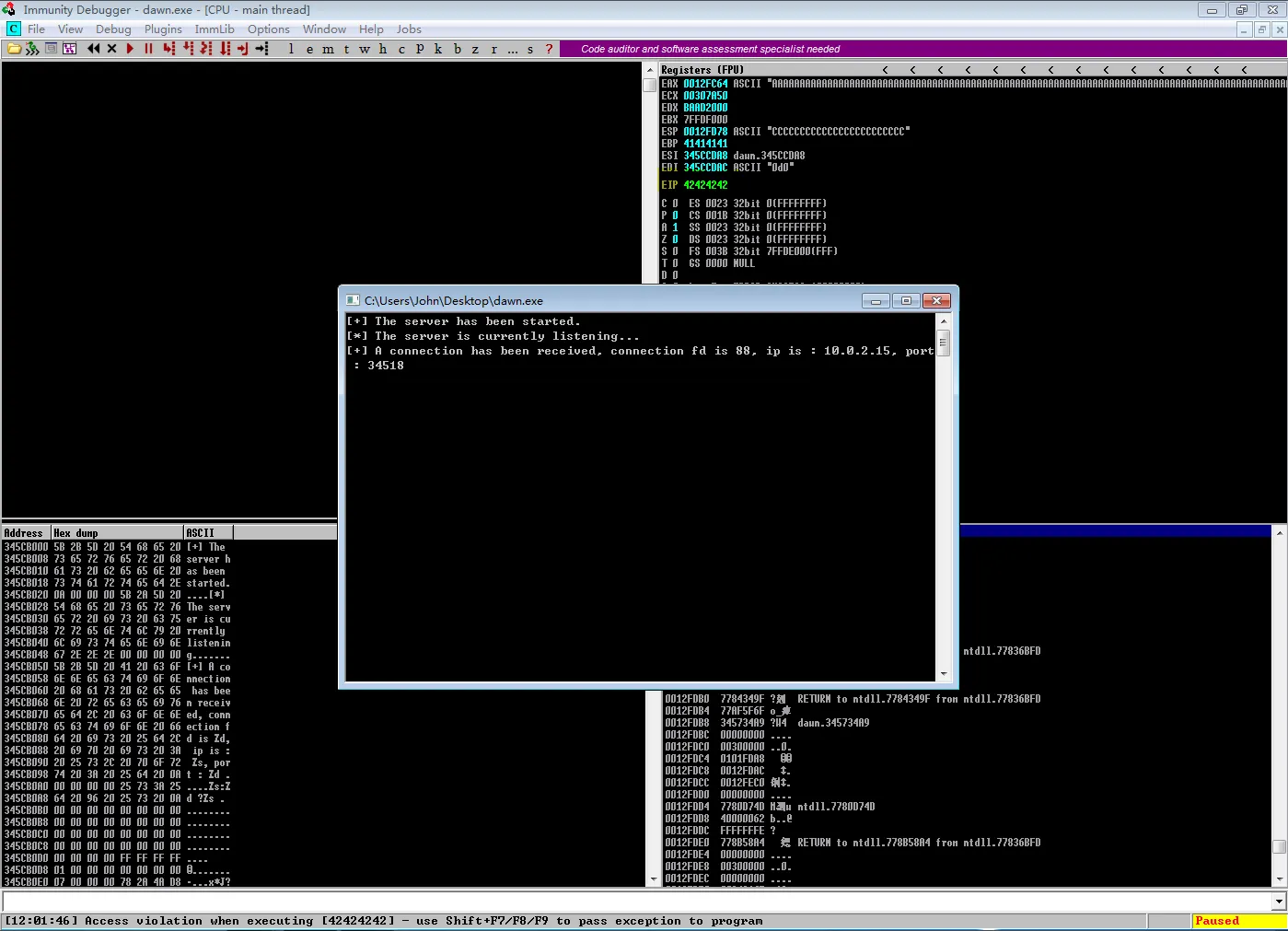This screenshot has width=1288, height=931.
Task: Select the EAX 0012FC64 register value
Action: coord(705,84)
